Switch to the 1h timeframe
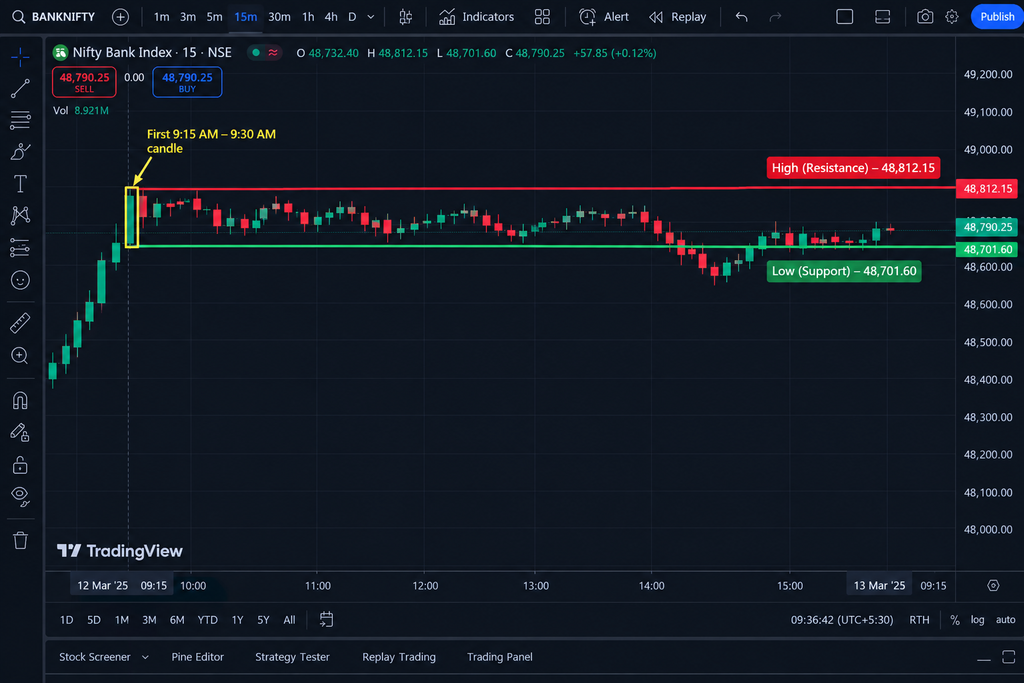Screen dimensions: 1024x683 (308, 17)
